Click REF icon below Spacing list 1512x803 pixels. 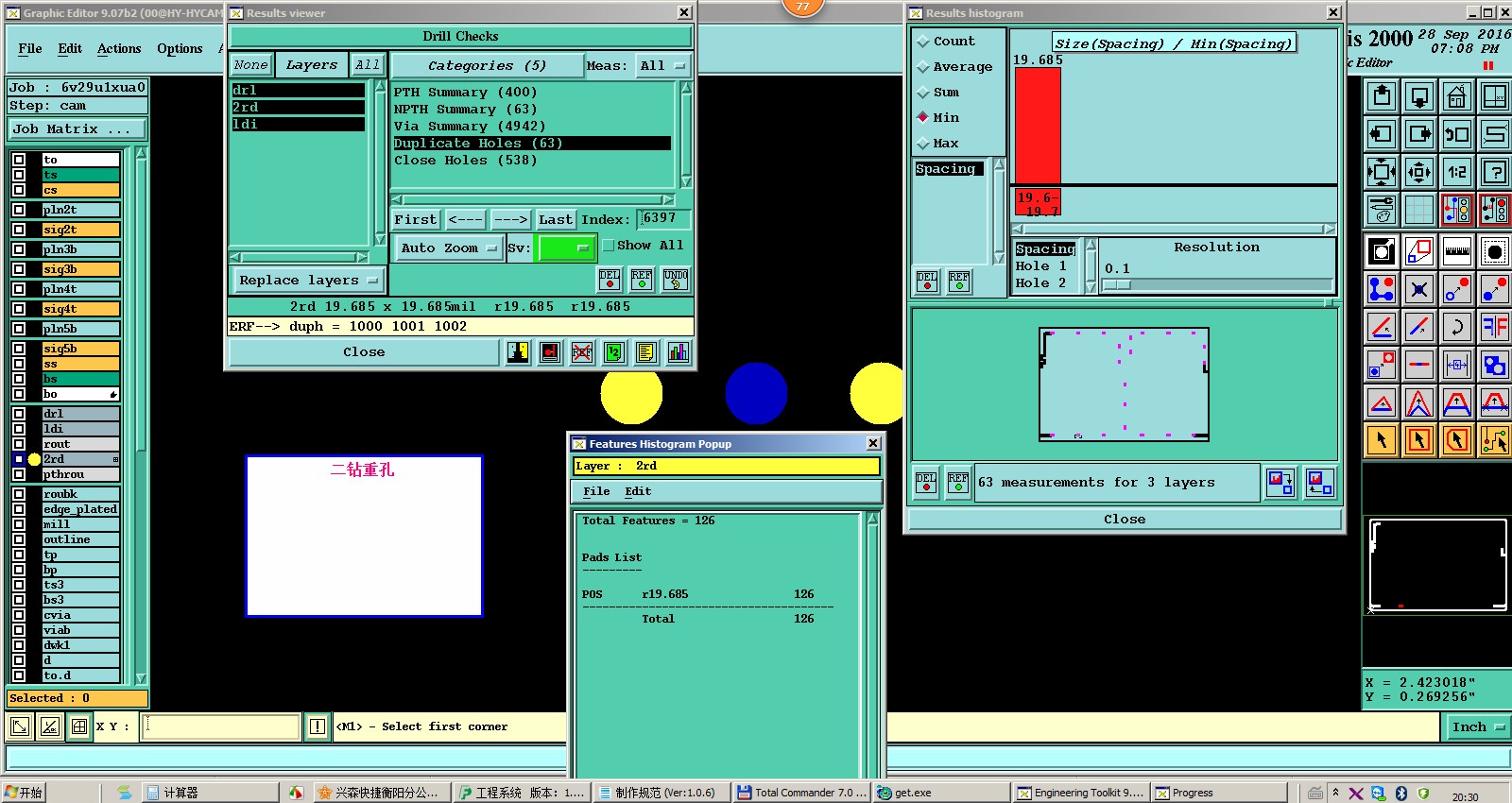[959, 281]
